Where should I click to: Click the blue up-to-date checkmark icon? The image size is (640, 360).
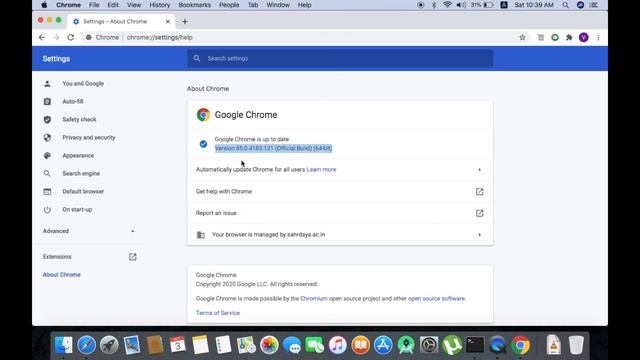coord(203,144)
